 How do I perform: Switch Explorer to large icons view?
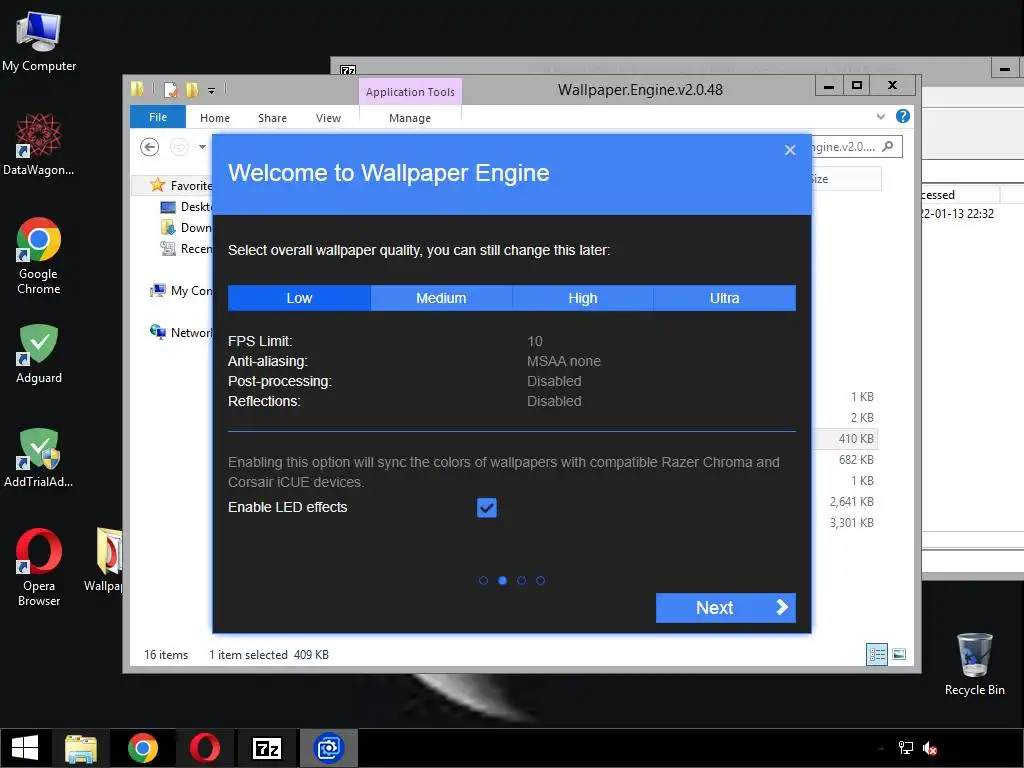(x=899, y=654)
